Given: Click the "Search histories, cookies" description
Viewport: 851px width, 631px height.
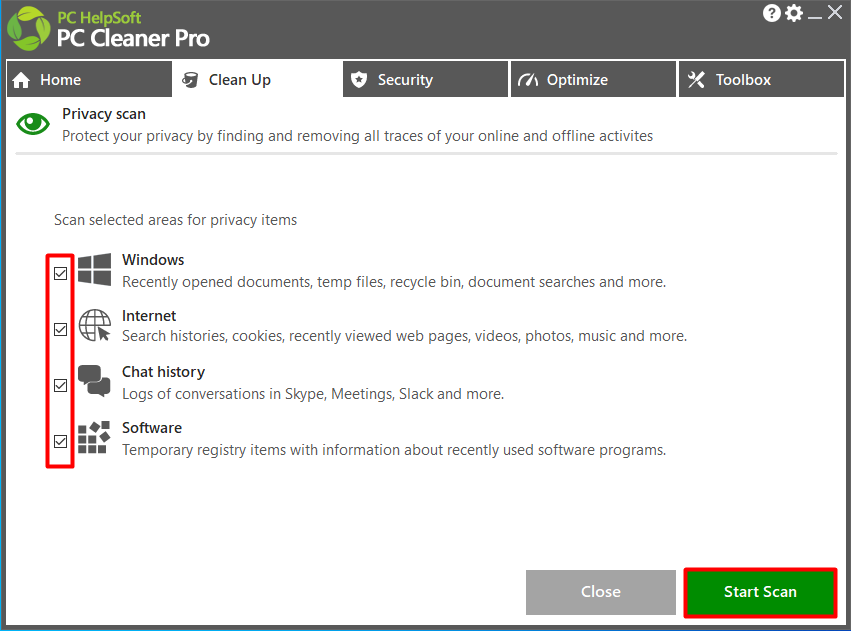Looking at the screenshot, I should (x=404, y=336).
